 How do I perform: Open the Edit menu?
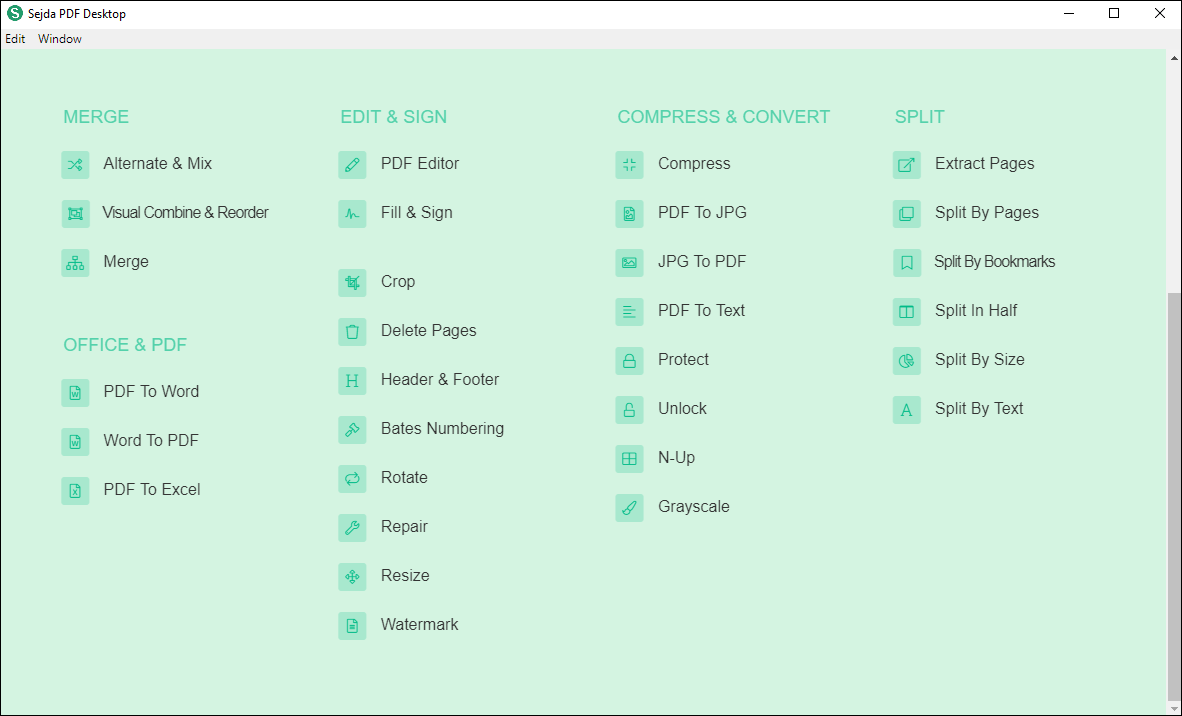pos(15,39)
